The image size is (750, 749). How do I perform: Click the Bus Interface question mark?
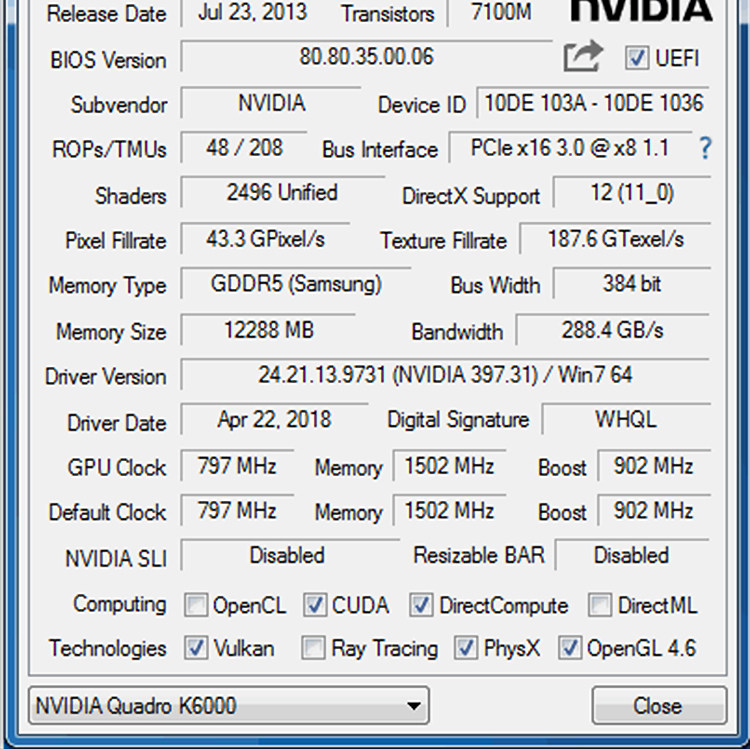coord(705,148)
